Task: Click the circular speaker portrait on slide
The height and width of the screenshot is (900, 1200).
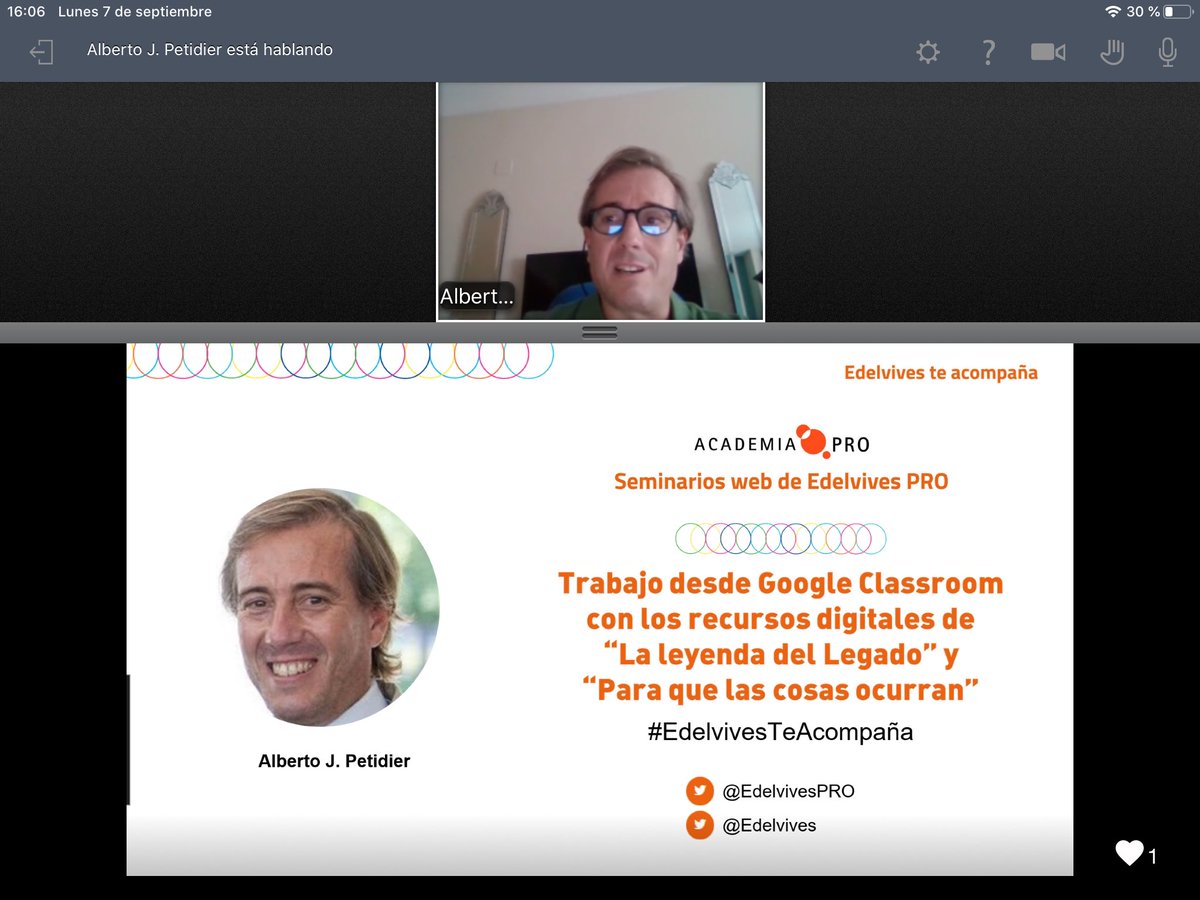Action: [330, 607]
